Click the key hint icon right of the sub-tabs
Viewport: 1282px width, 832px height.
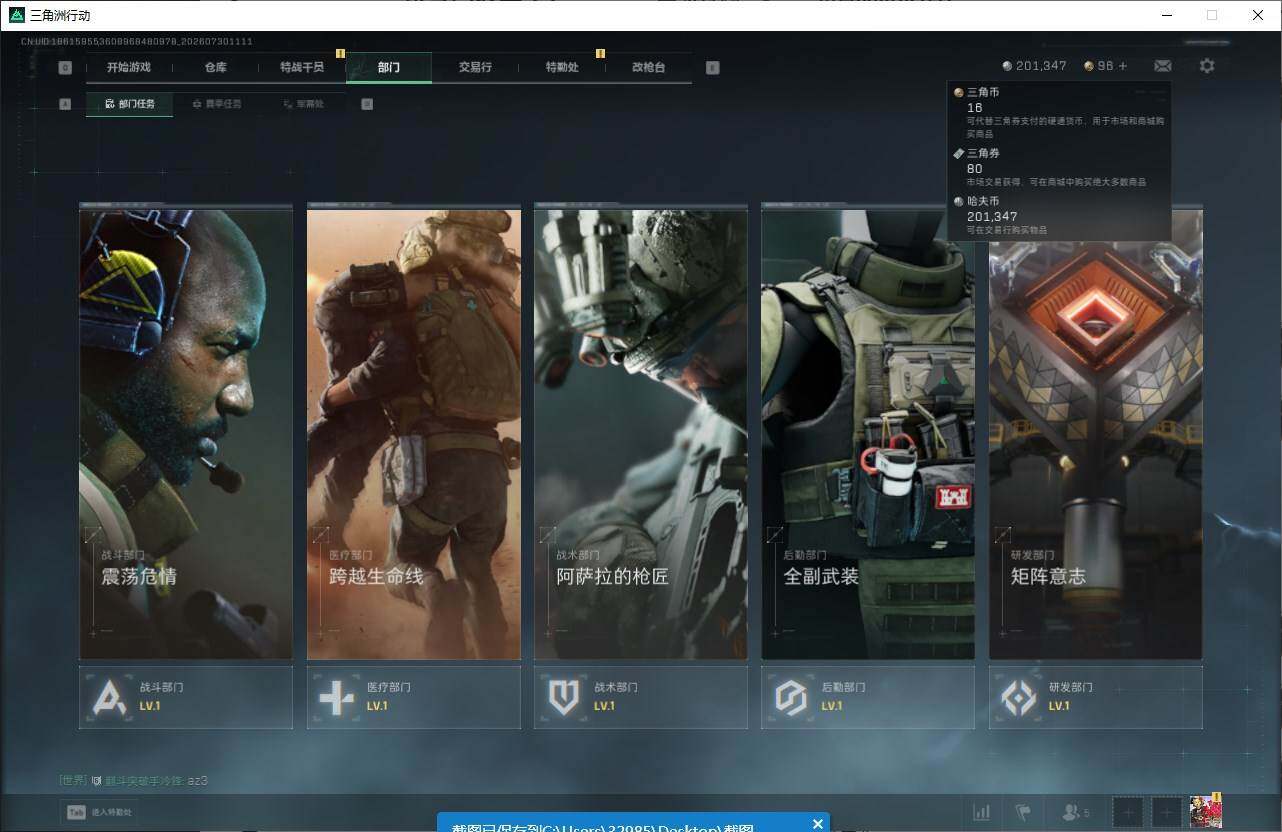[x=367, y=104]
